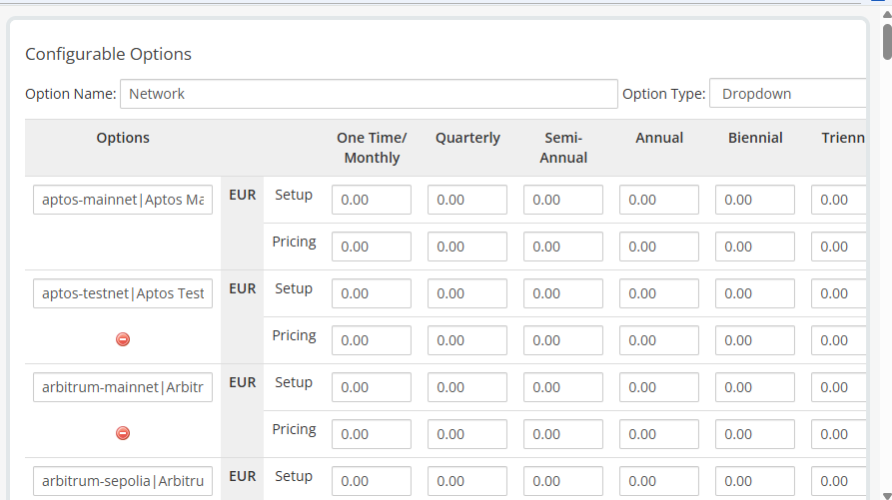Screen dimensions: 892x500
Task: Click aptos-mainnet Pricing Biennial field
Action: 755,247
